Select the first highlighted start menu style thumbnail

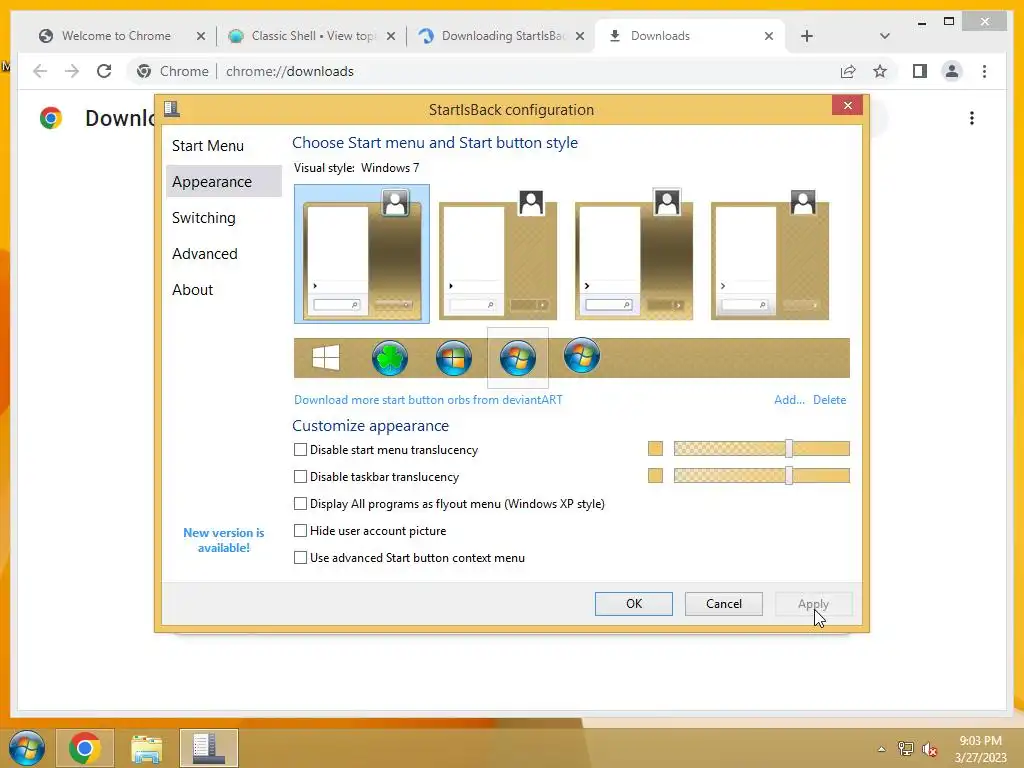click(x=362, y=253)
